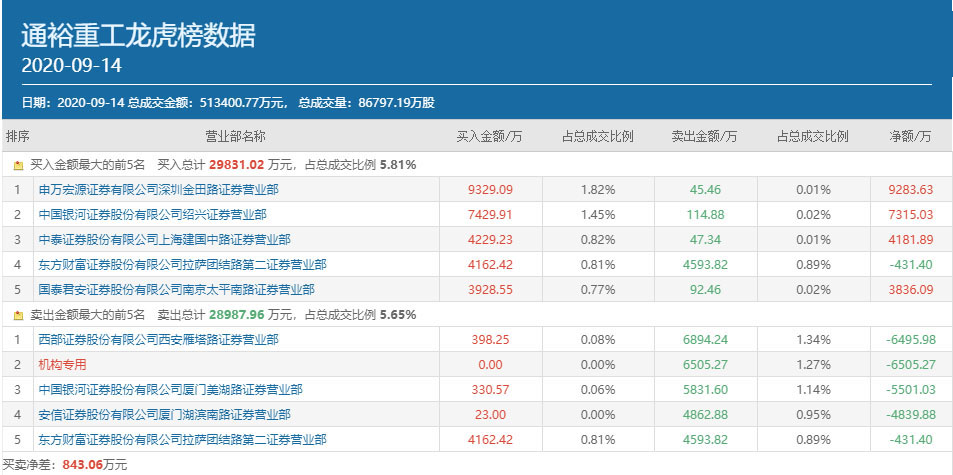Image resolution: width=953 pixels, height=475 pixels.
Task: Select sell amount 5831.60
Action: click(x=705, y=389)
